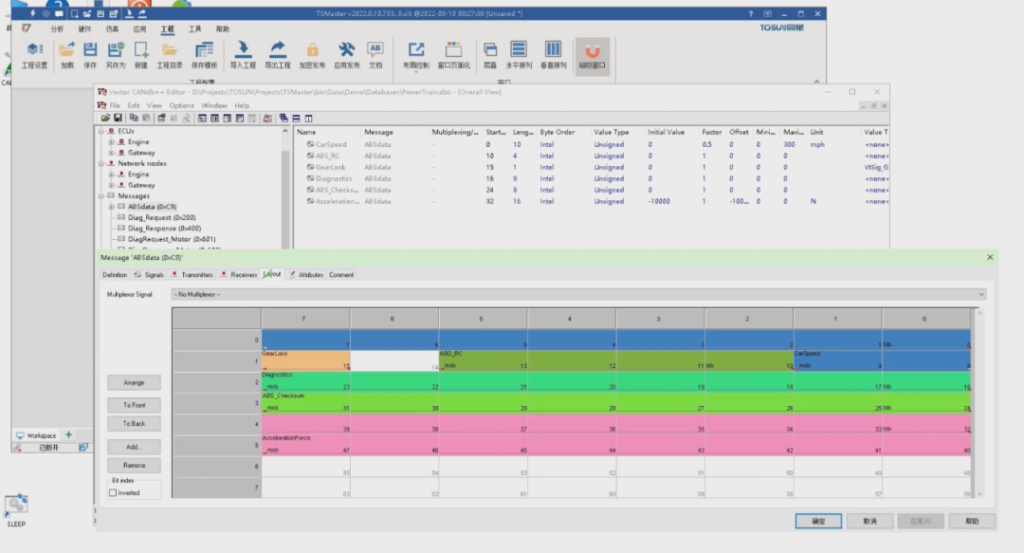The image size is (1024, 553).
Task: Click the 吸附窗口 magnet snap icon
Action: coord(593,53)
